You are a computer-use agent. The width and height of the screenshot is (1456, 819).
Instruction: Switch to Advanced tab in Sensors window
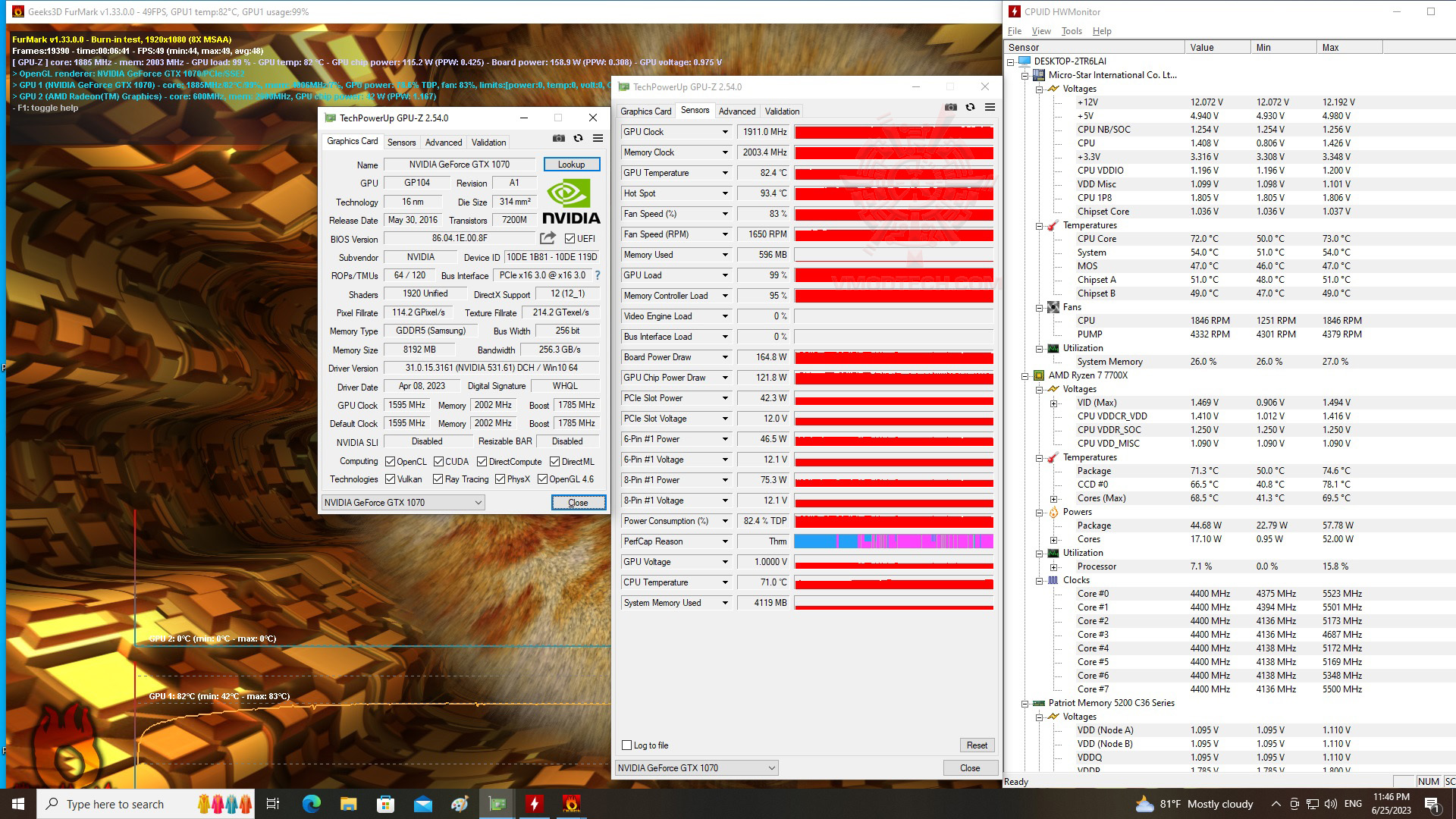coord(736,111)
